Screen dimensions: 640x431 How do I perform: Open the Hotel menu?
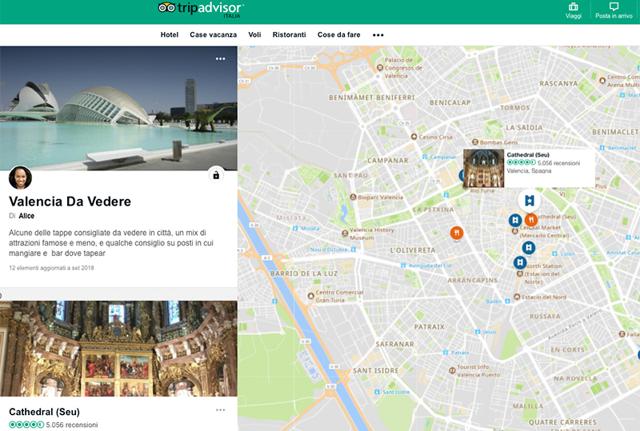[x=169, y=35]
